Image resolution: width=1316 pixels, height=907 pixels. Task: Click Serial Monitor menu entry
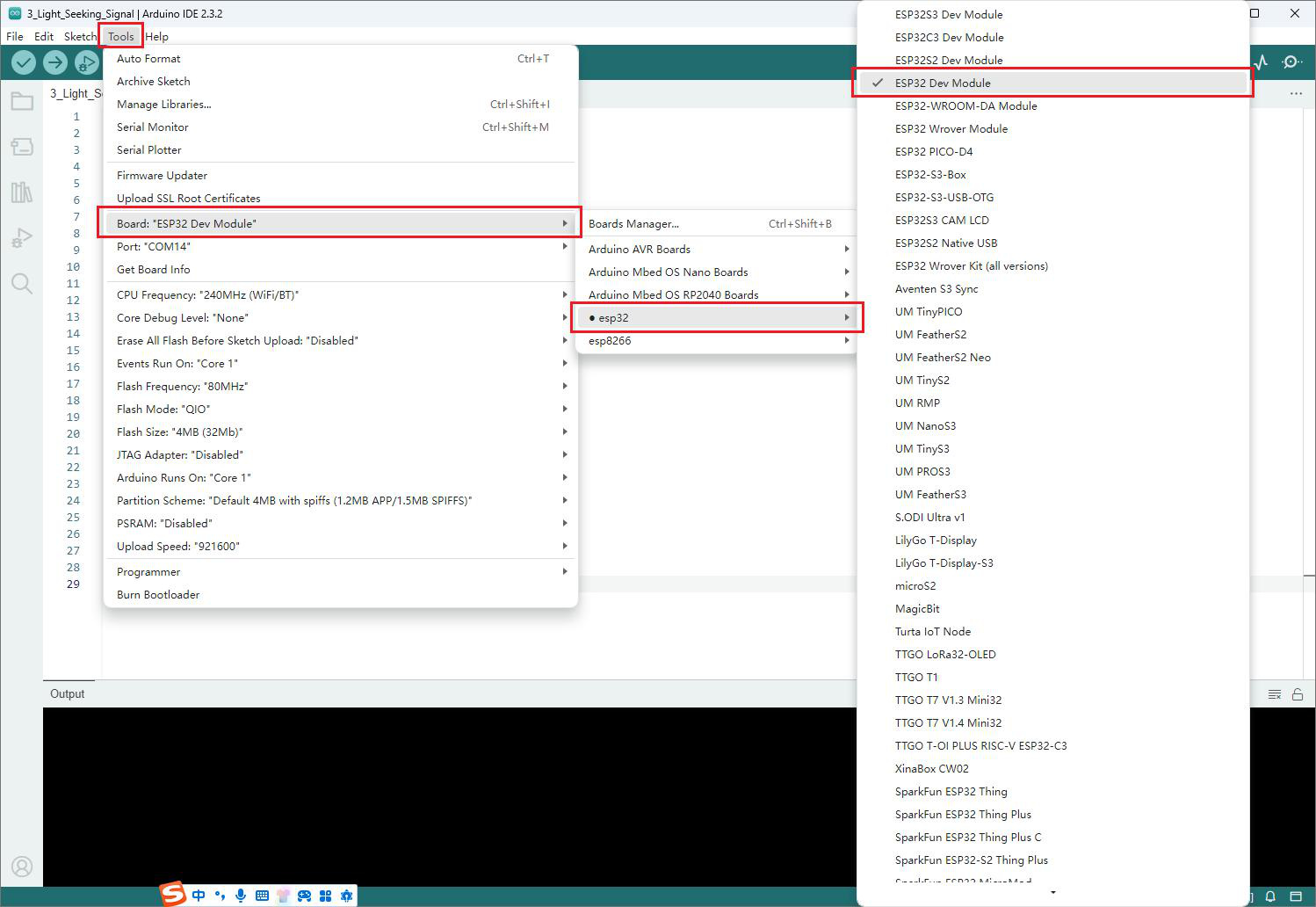[x=341, y=127]
